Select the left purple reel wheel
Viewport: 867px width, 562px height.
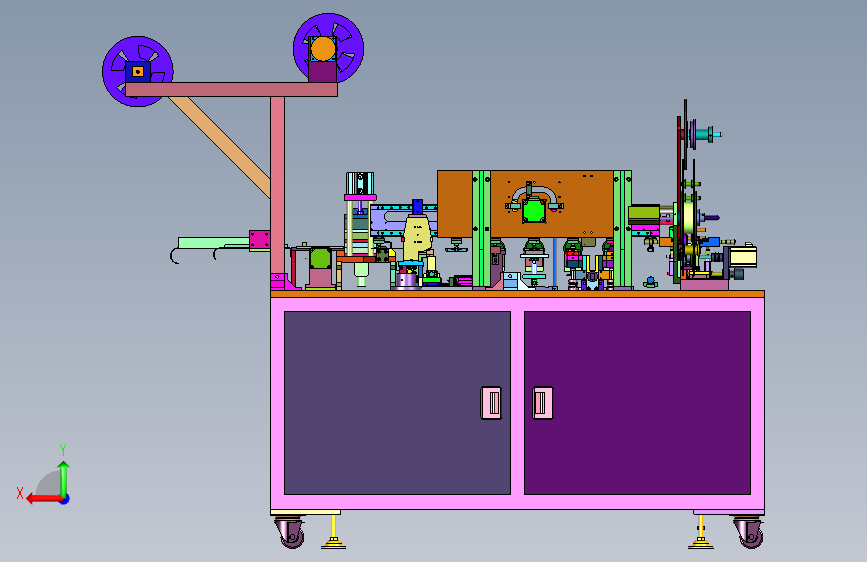pos(138,71)
